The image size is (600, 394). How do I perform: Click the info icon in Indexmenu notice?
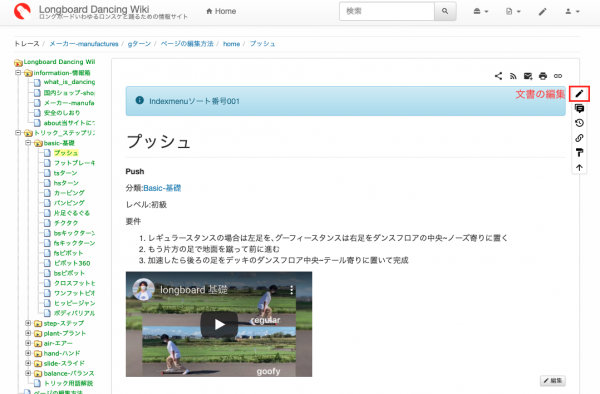click(140, 100)
